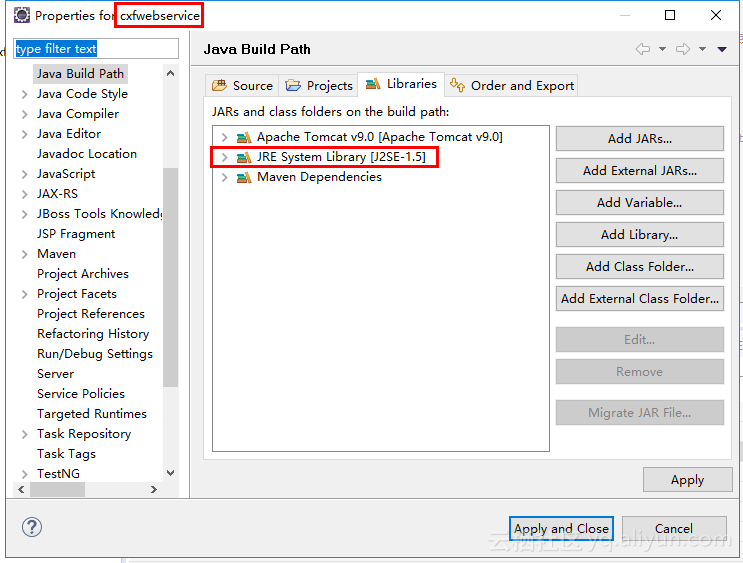The width and height of the screenshot is (743, 563).
Task: Click the Add Library... button
Action: pos(640,235)
